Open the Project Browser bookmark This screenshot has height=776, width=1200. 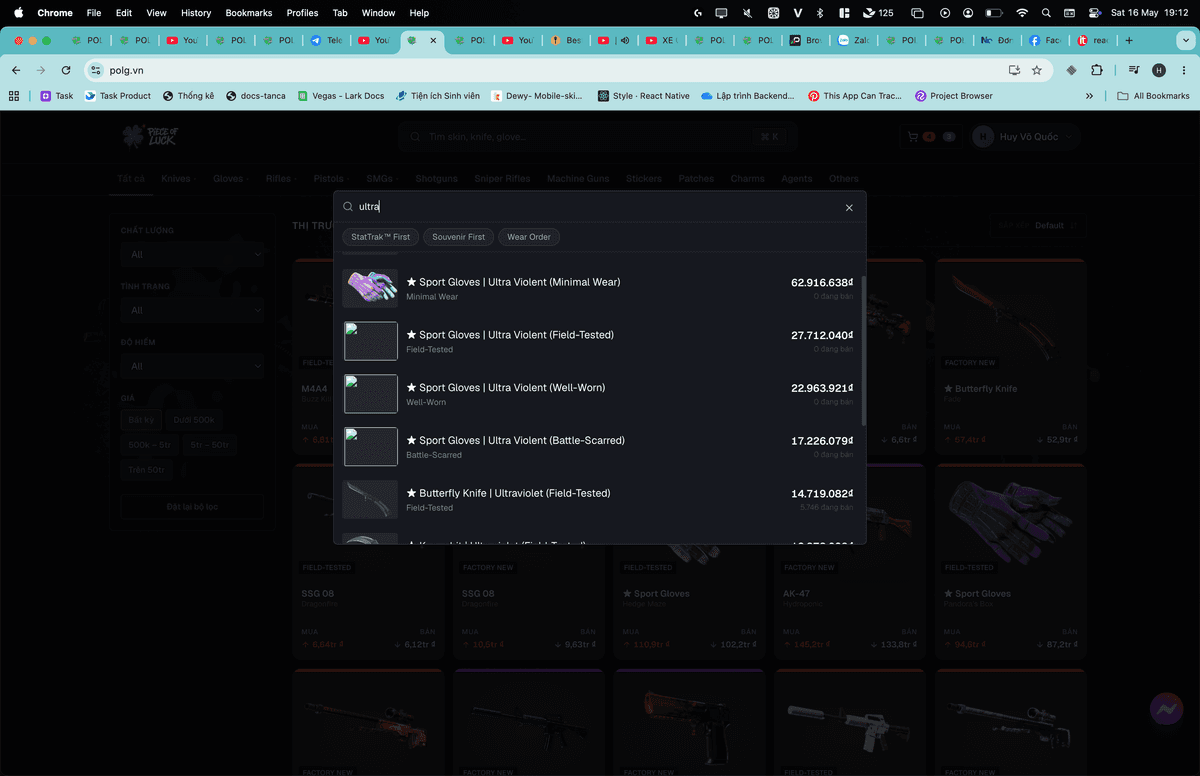pyautogui.click(x=954, y=96)
